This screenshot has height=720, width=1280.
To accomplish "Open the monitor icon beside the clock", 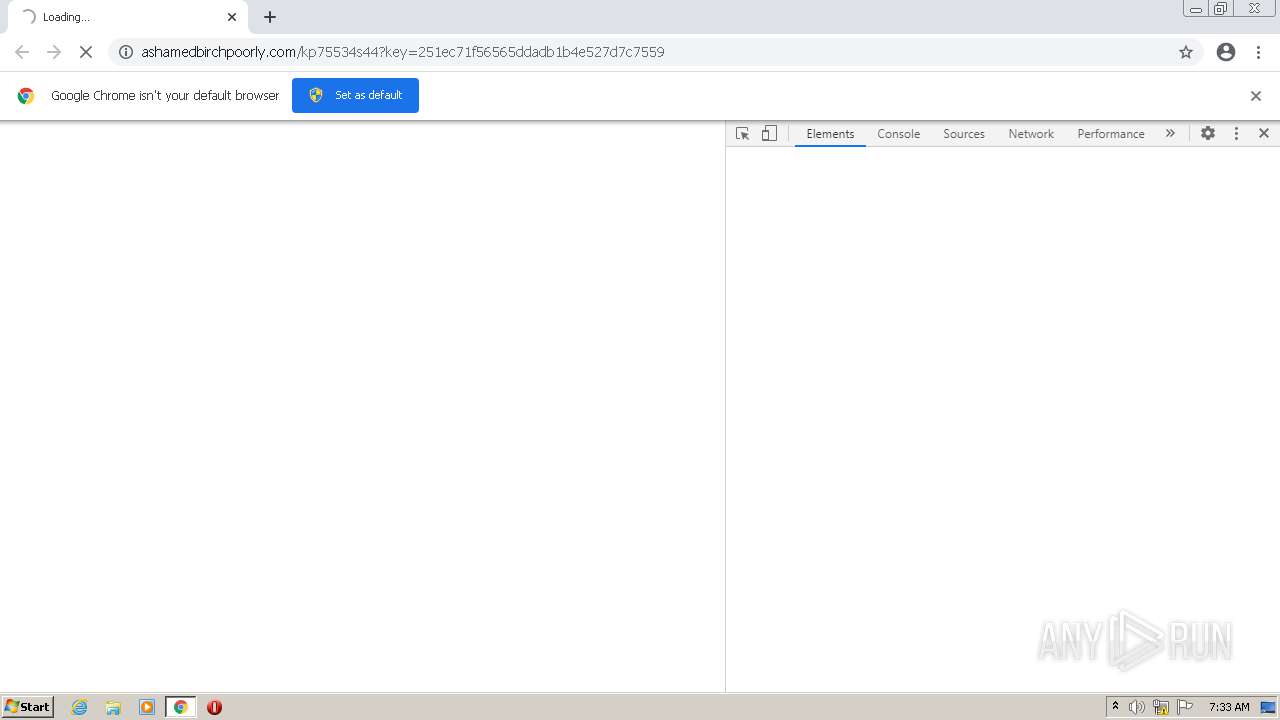I will point(1268,707).
